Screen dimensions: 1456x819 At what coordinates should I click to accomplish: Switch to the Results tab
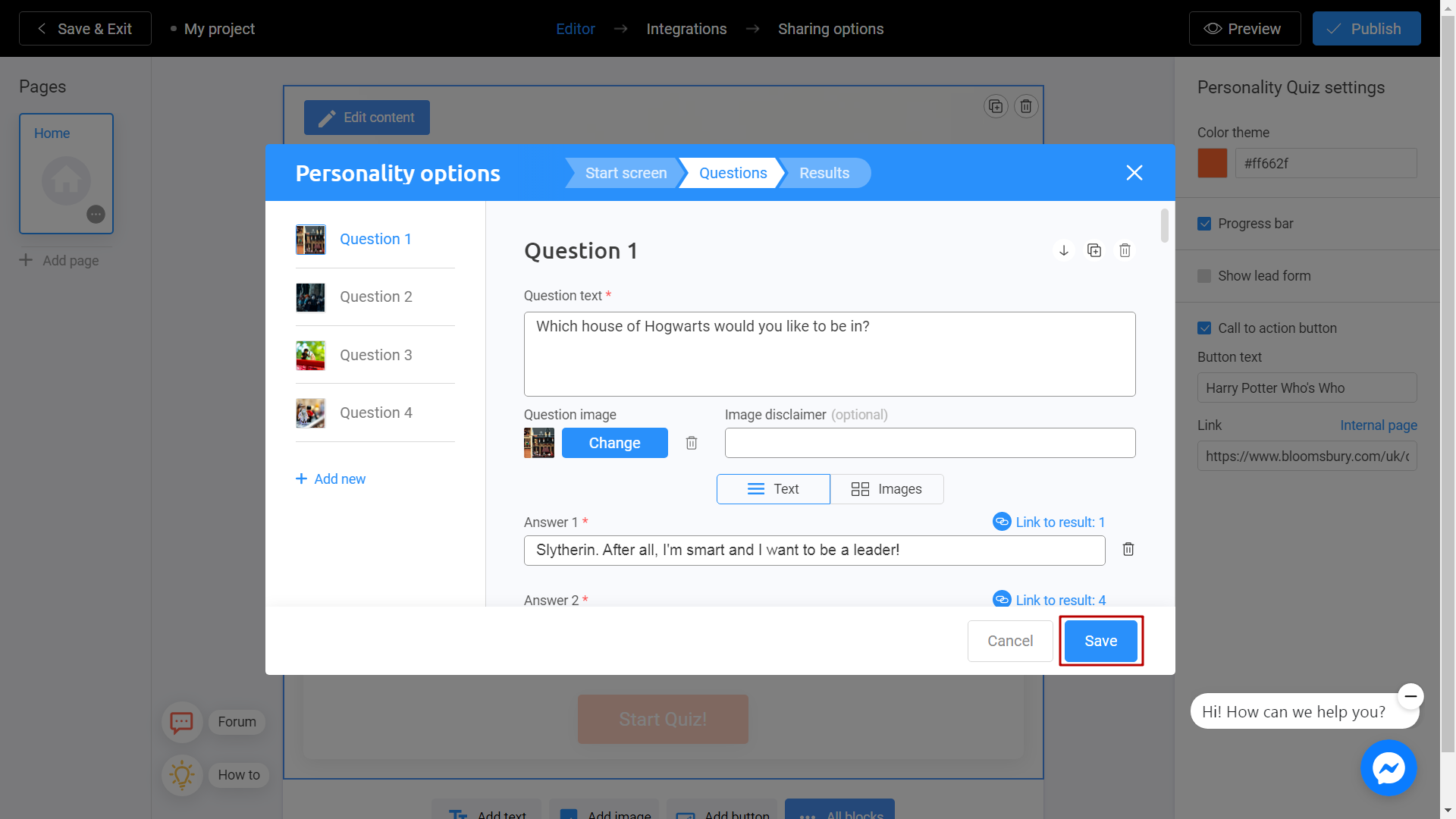coord(824,173)
